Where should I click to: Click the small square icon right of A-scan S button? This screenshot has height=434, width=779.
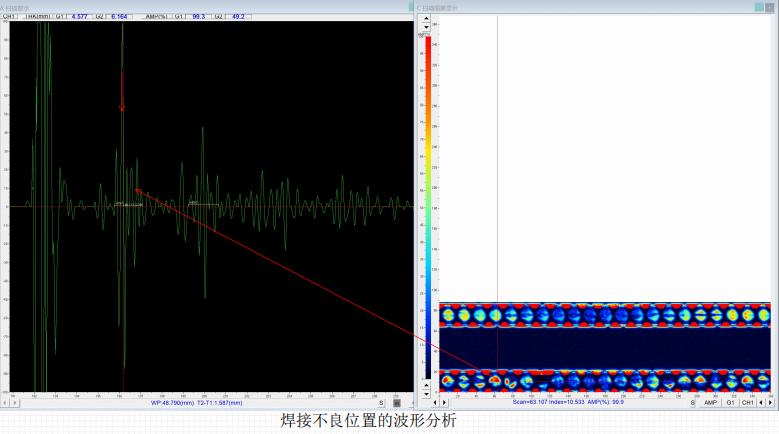pyautogui.click(x=397, y=402)
